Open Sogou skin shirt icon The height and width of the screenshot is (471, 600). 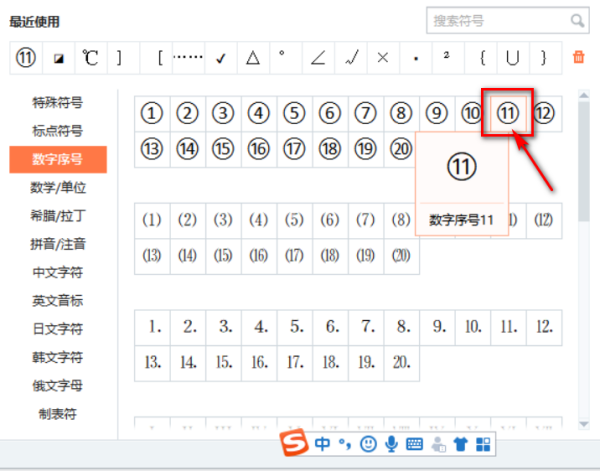click(460, 443)
